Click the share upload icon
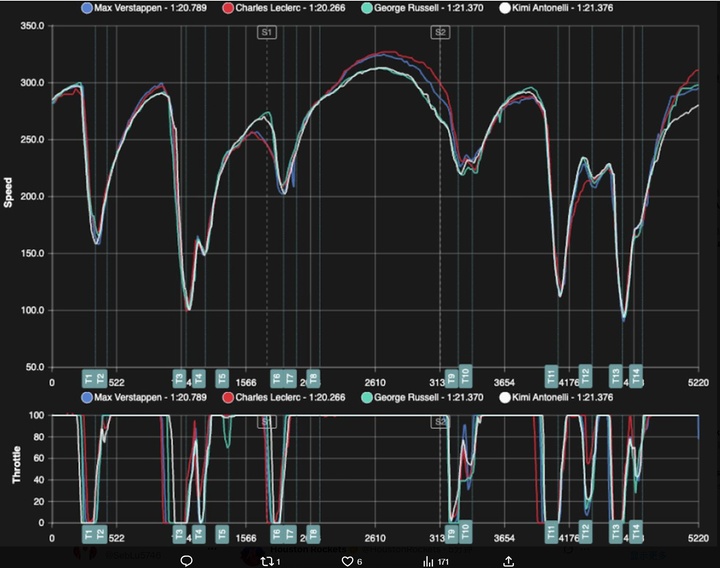This screenshot has height=568, width=720. point(509,560)
